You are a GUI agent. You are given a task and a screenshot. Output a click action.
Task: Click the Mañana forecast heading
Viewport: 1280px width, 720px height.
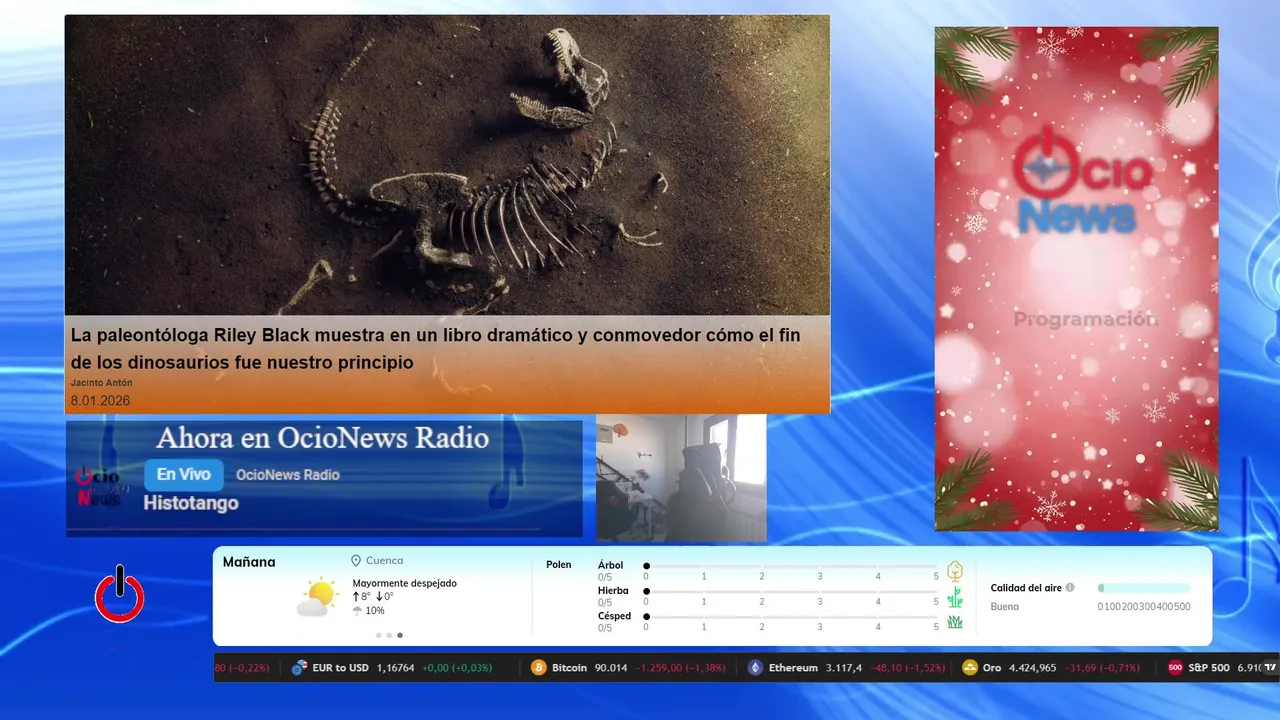249,563
